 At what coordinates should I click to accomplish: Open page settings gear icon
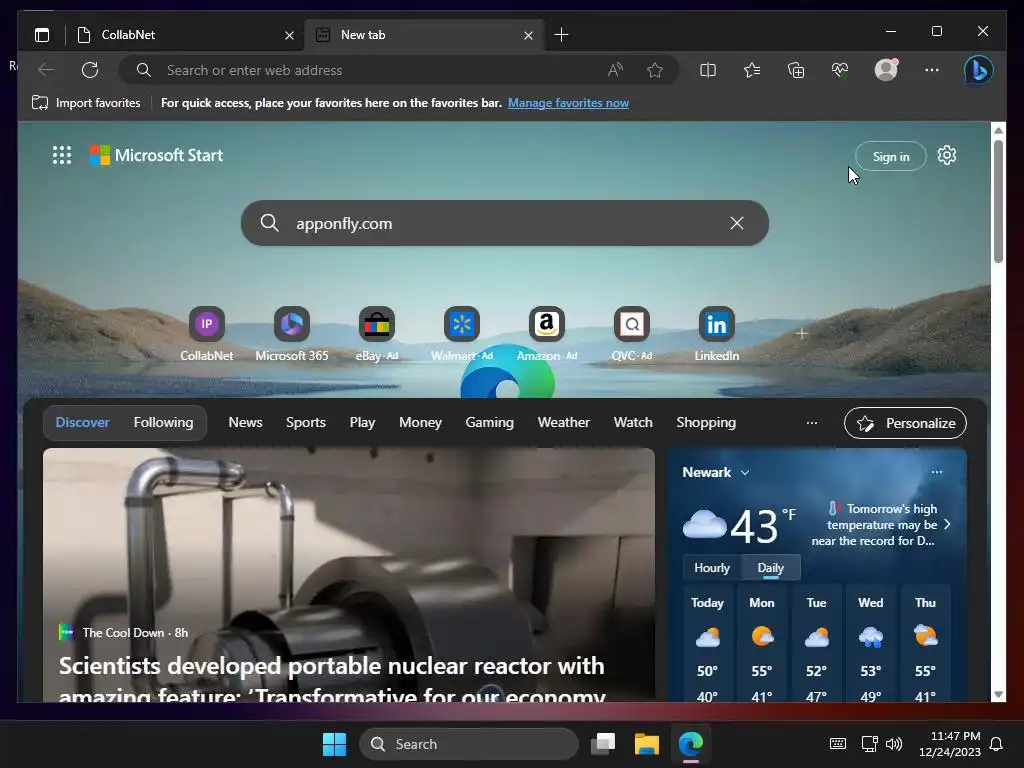point(947,155)
